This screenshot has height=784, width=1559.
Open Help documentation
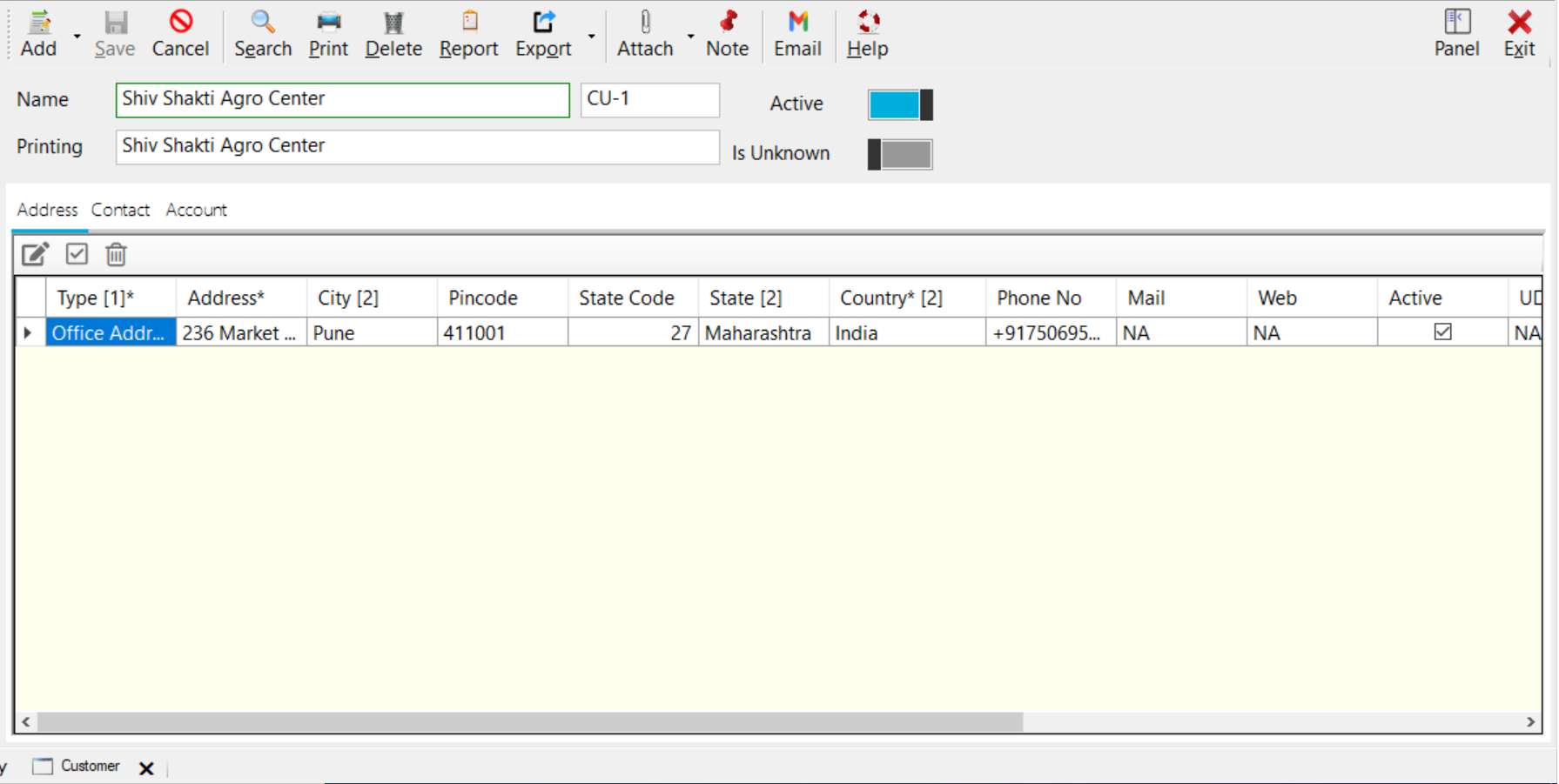(x=866, y=33)
